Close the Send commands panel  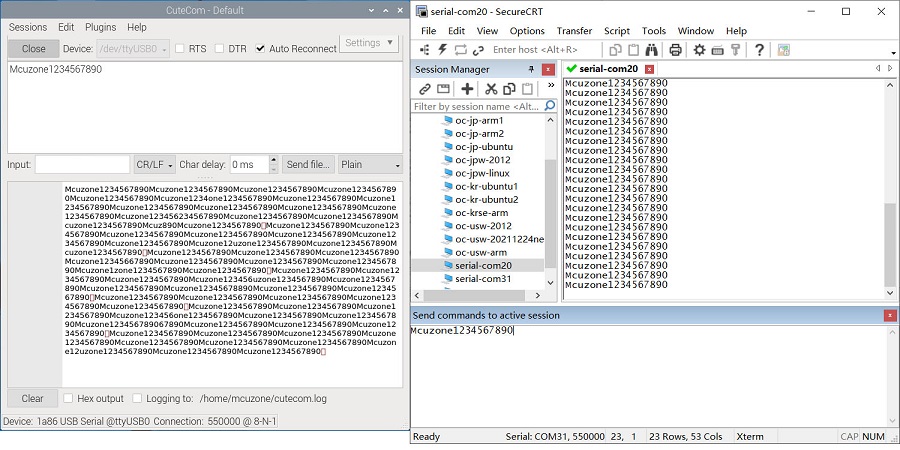[890, 315]
